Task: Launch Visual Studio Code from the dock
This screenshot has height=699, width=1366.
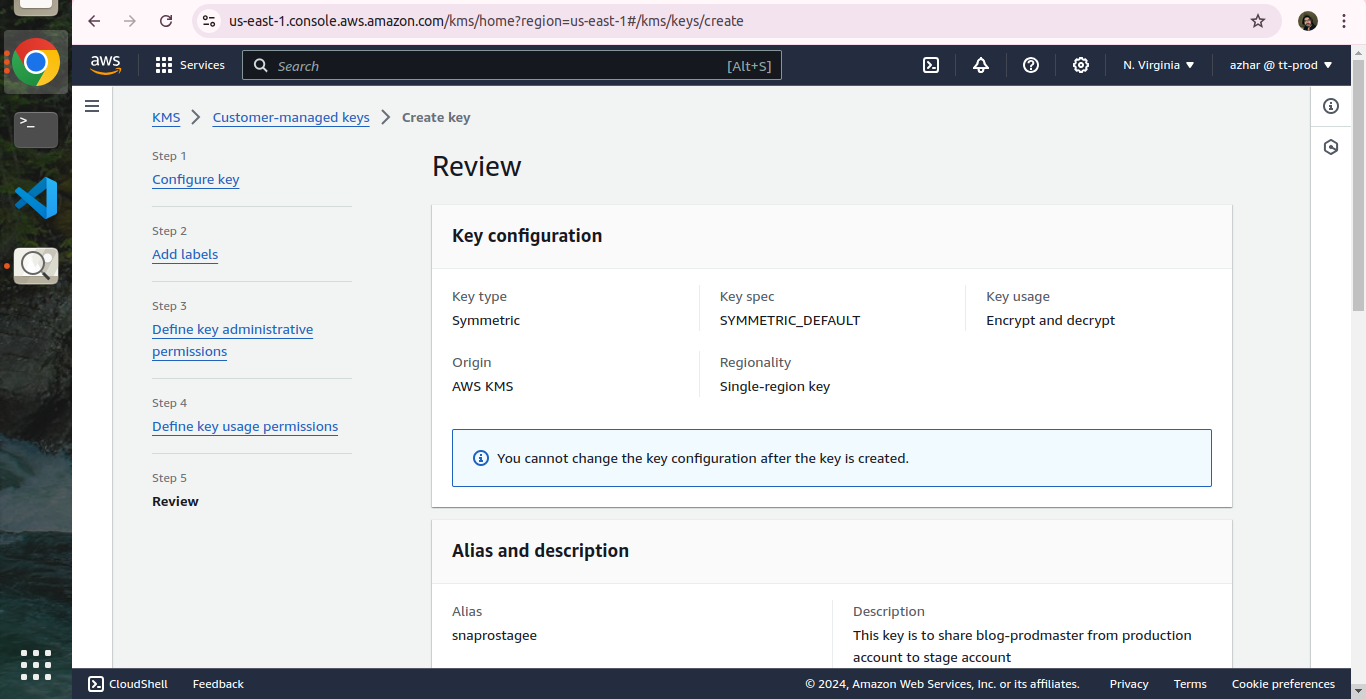Action: click(x=36, y=198)
